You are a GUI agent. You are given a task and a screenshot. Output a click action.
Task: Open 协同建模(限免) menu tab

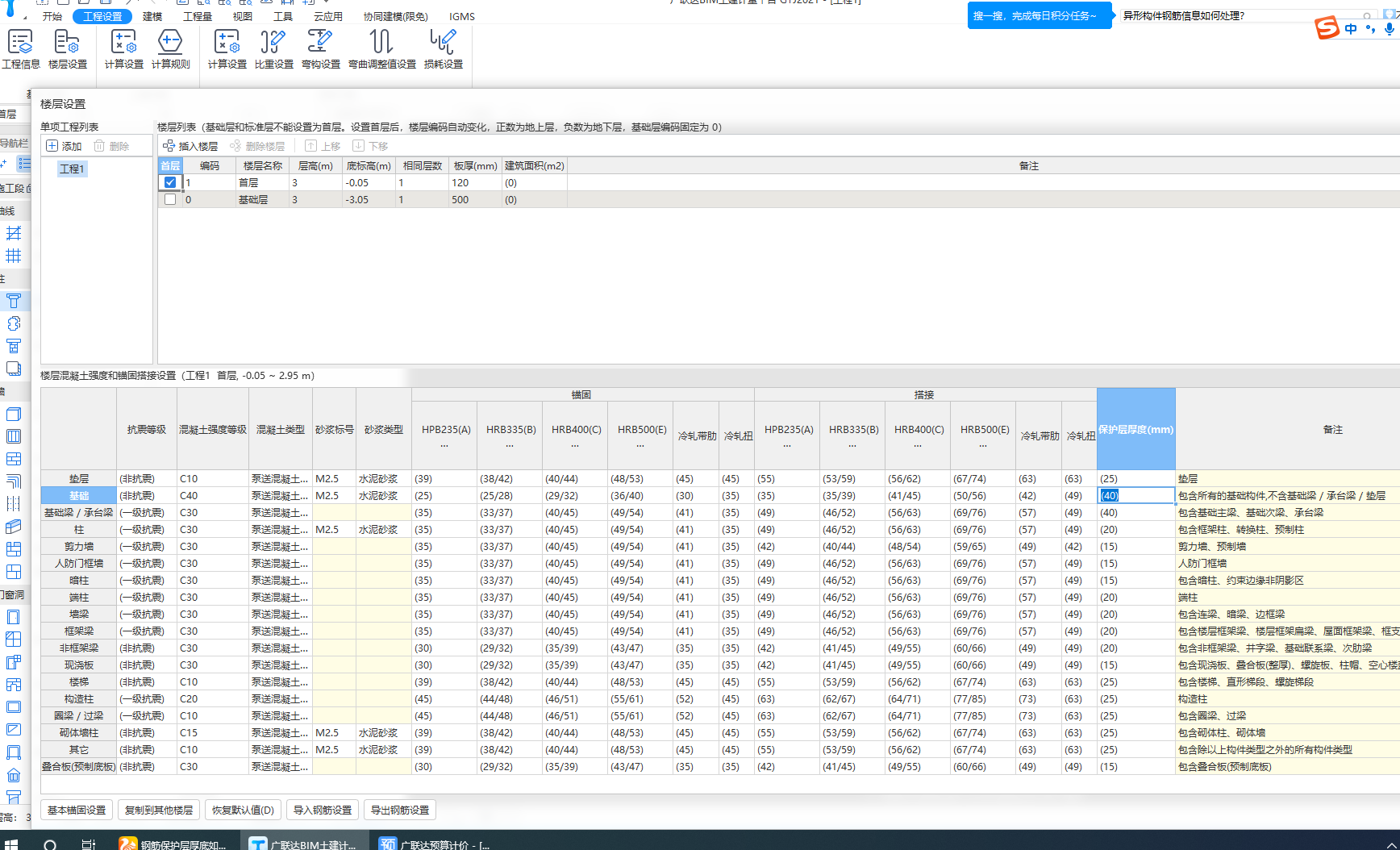395,16
